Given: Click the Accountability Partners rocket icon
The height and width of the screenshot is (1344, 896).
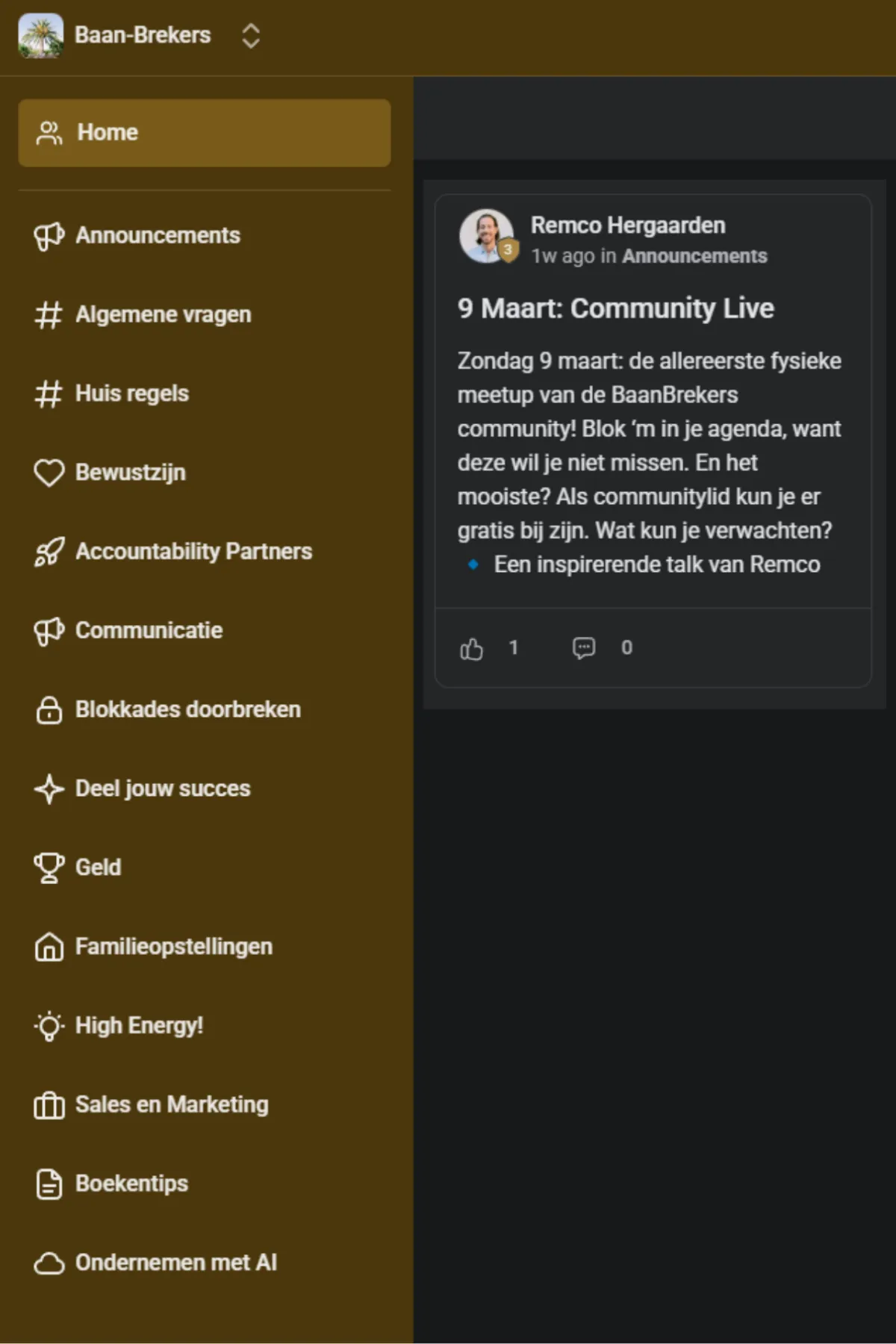Looking at the screenshot, I should [49, 552].
